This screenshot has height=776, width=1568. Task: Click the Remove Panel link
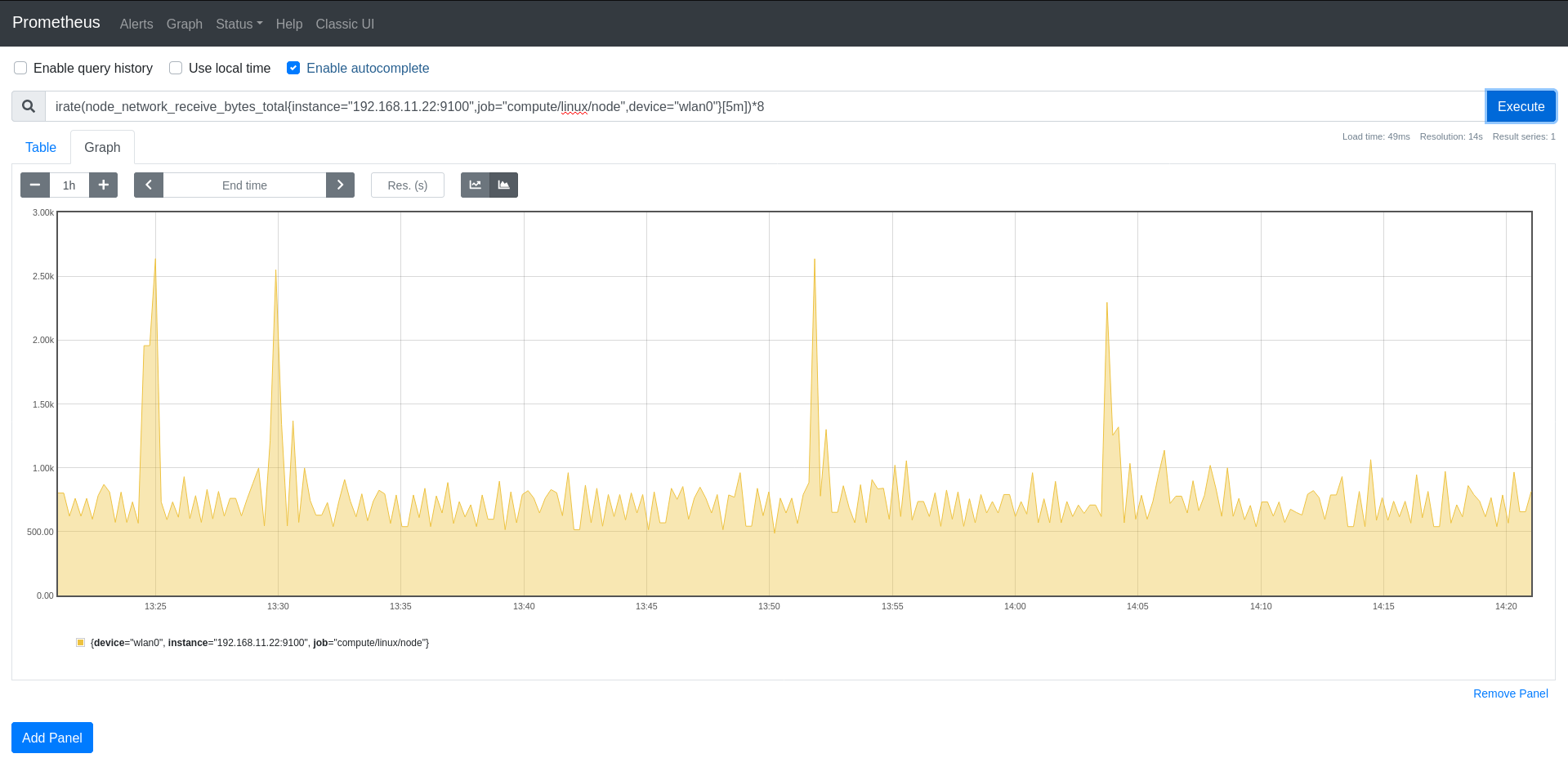[1510, 693]
